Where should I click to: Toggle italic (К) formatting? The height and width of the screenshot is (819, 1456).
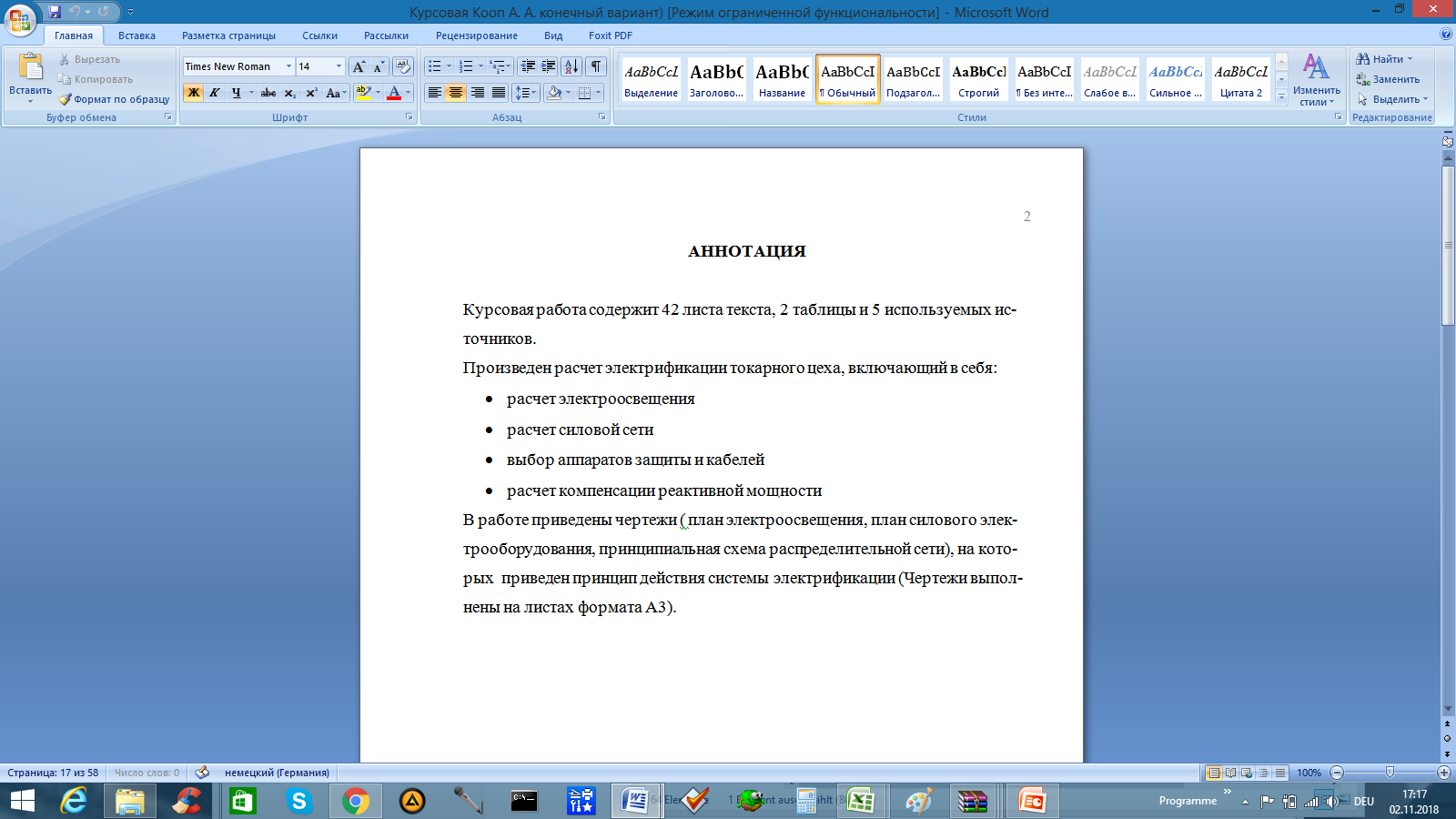(215, 93)
